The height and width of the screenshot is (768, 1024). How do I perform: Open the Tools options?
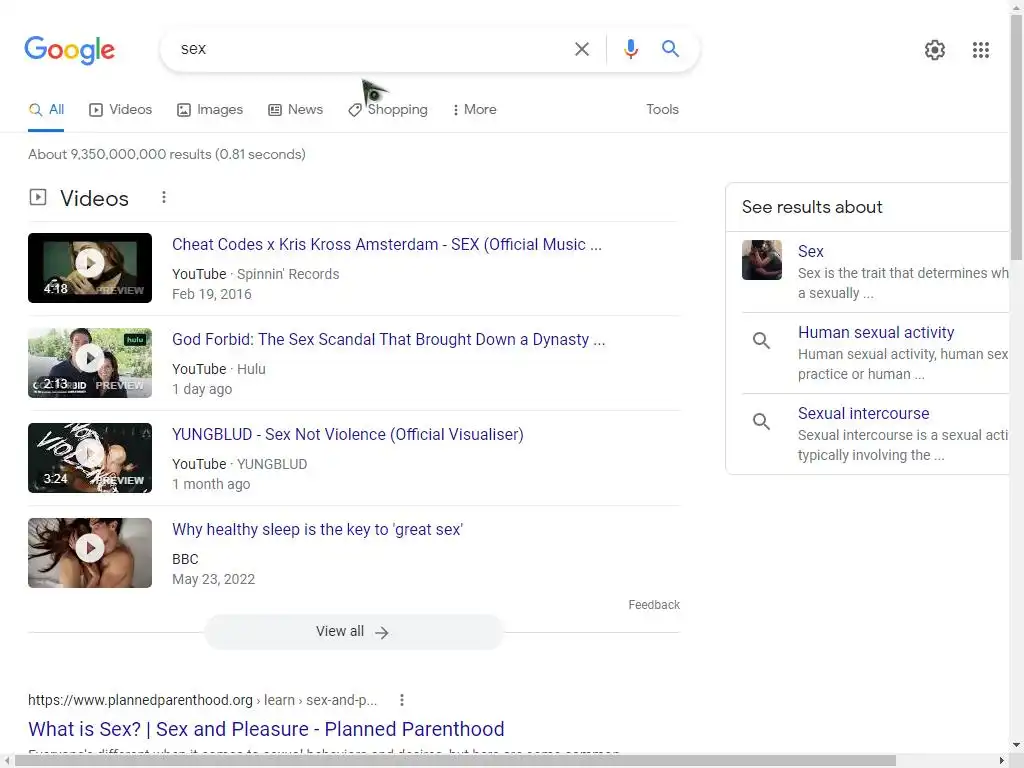click(662, 110)
